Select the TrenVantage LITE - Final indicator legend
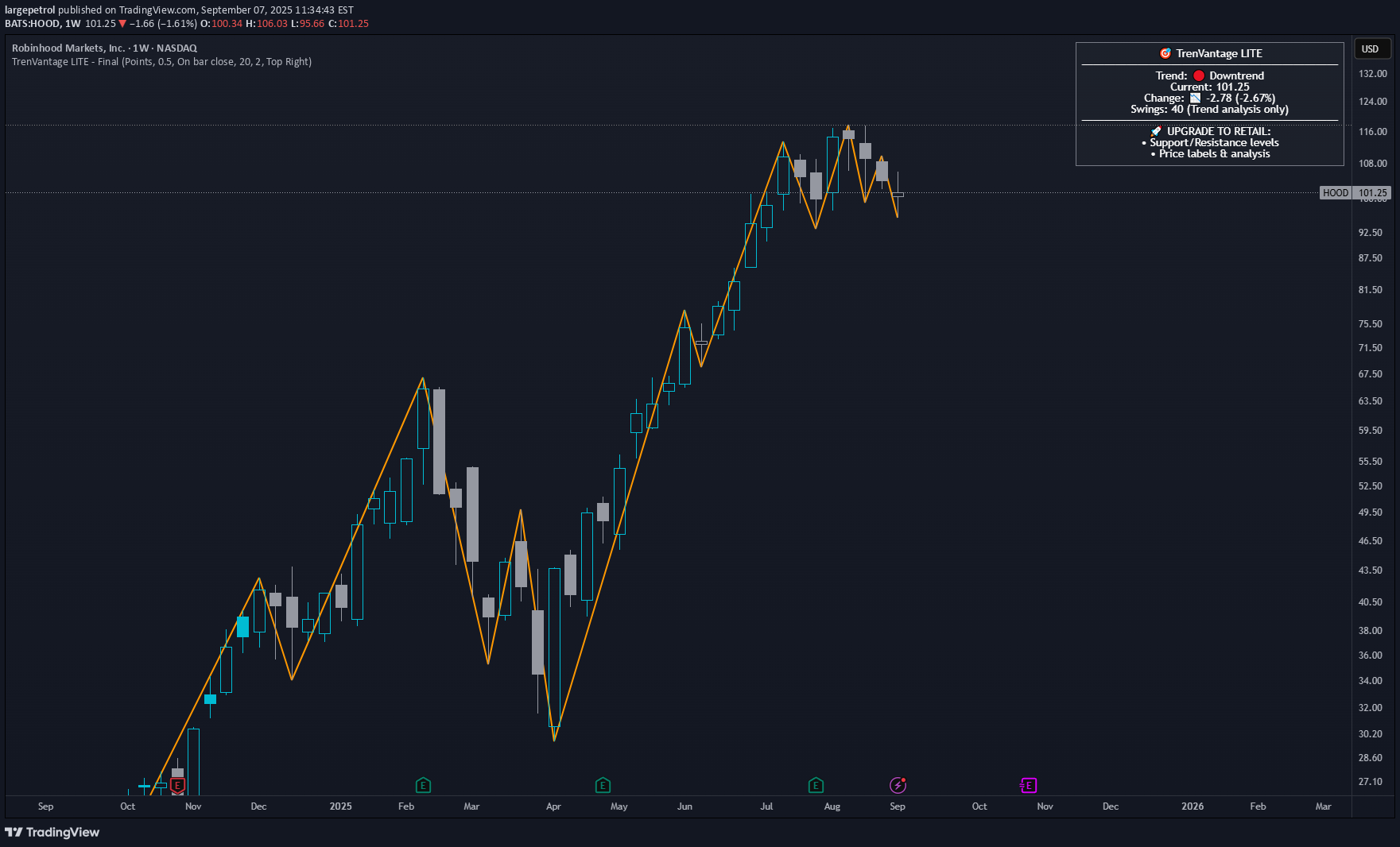This screenshot has width=1400, height=847. [x=161, y=62]
